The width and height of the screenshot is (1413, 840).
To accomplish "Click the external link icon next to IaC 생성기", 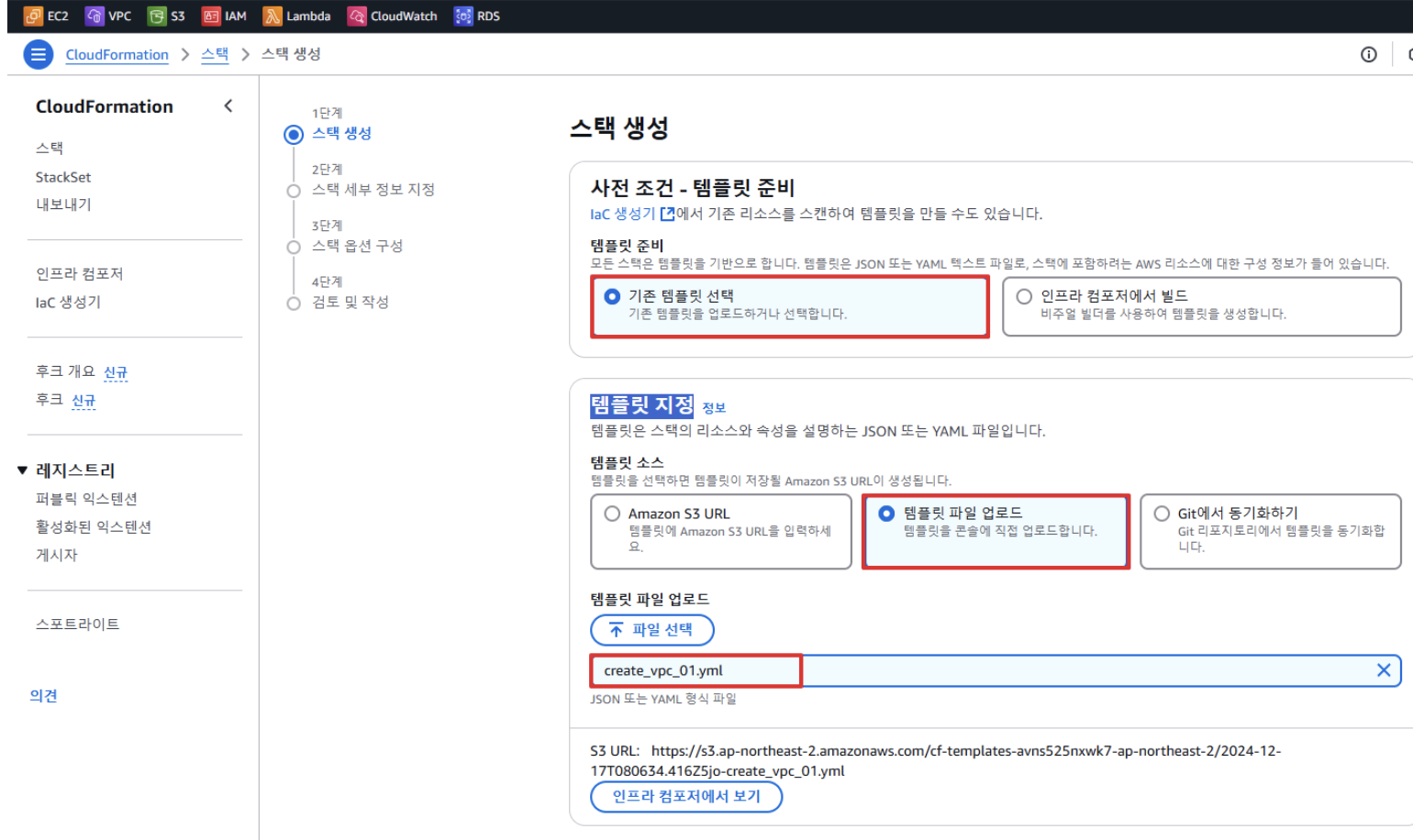I will tap(667, 214).
